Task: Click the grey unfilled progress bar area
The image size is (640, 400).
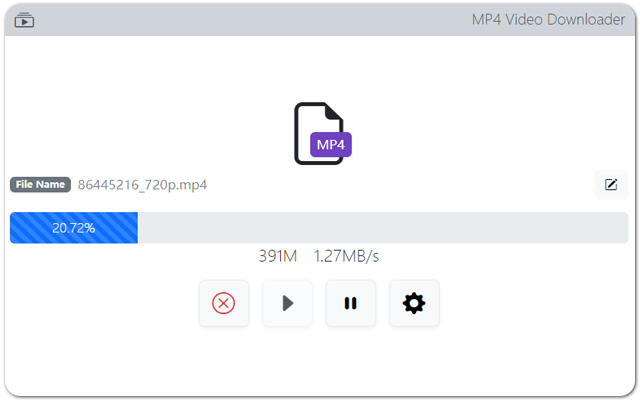Action: 383,228
